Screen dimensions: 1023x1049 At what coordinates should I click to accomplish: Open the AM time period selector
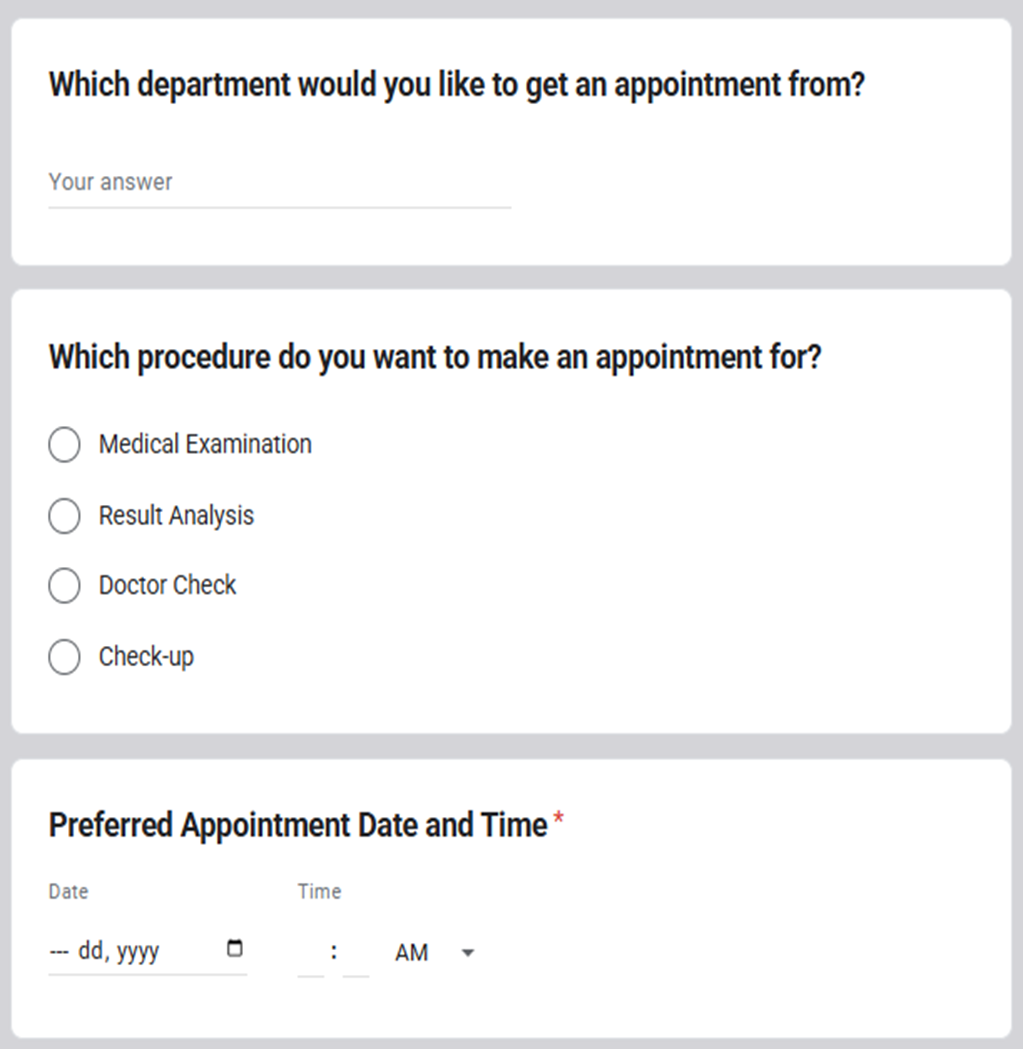coord(412,953)
